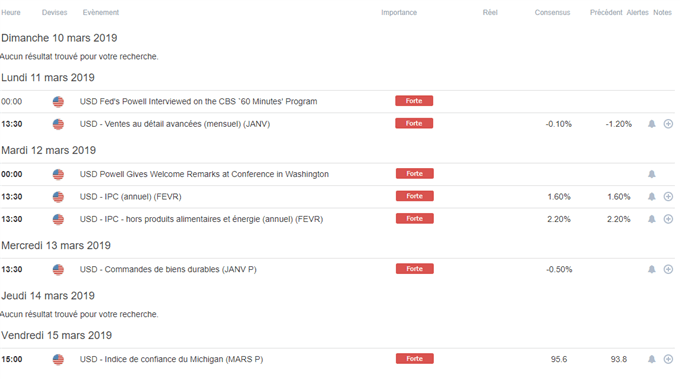The width and height of the screenshot is (680, 379).
Task: Open the Powell Gives Welcome Remarks event
Action: tap(204, 174)
